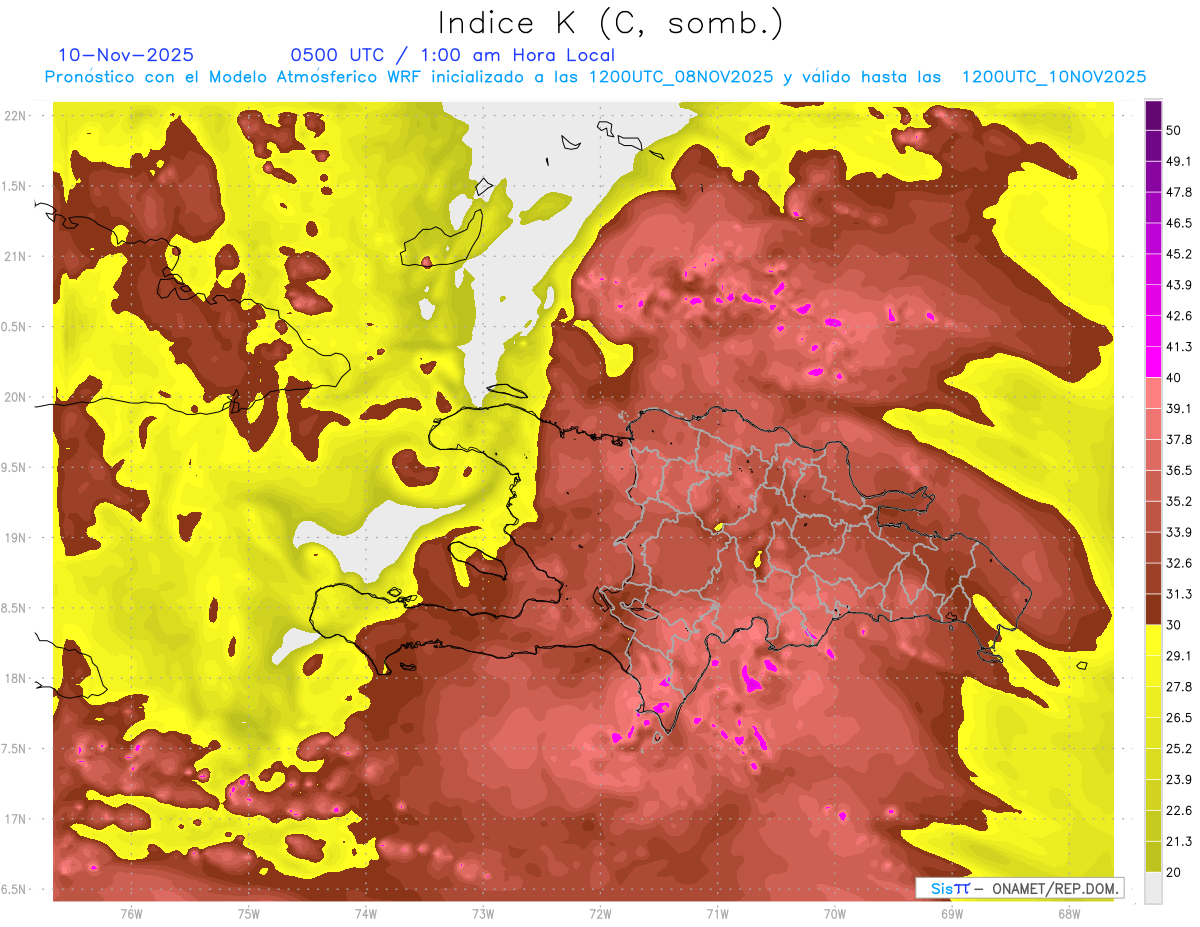Image resolution: width=1200 pixels, height=927 pixels.
Task: Click the '19N' latitude label
Action: click(17, 537)
